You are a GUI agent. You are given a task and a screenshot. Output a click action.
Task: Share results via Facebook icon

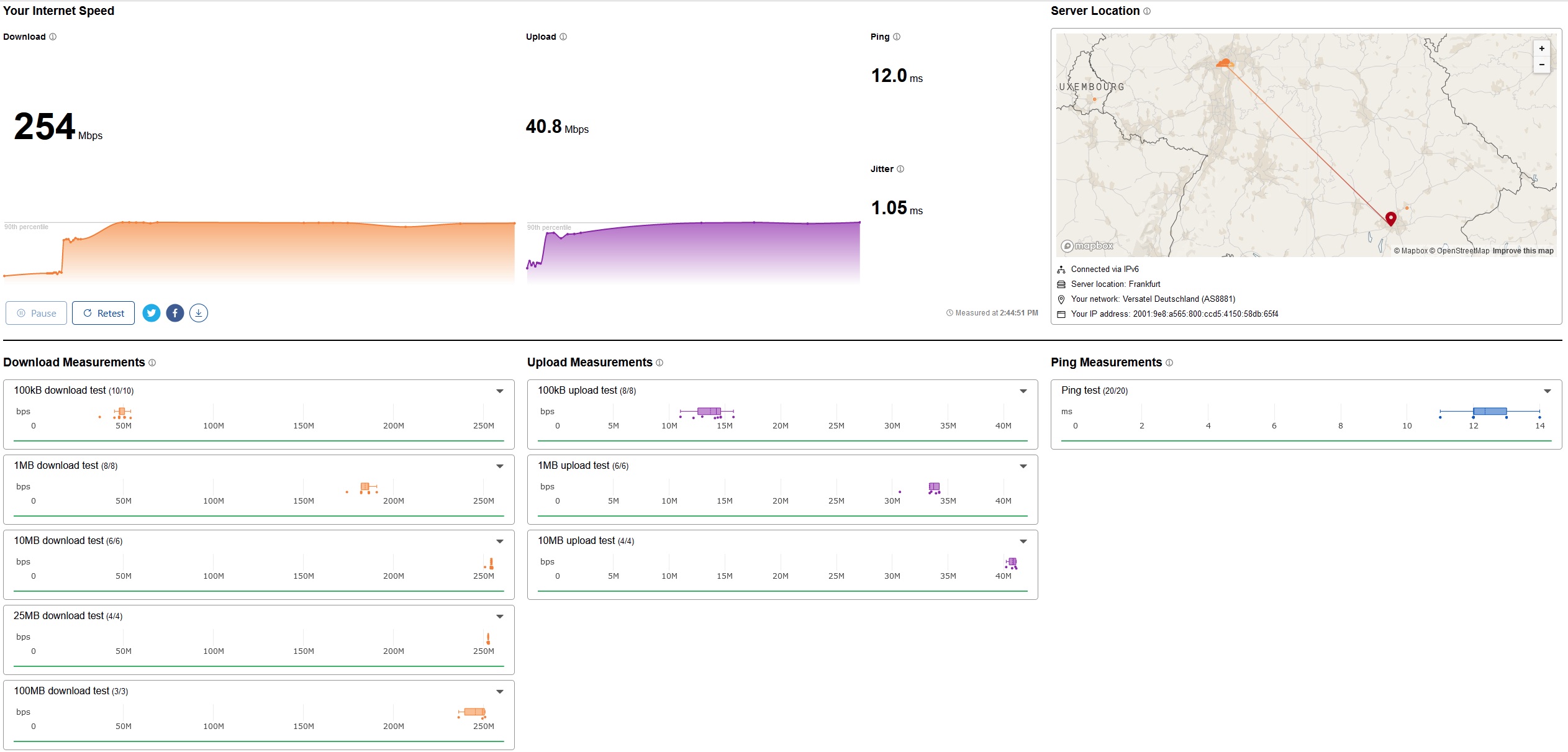(x=175, y=313)
